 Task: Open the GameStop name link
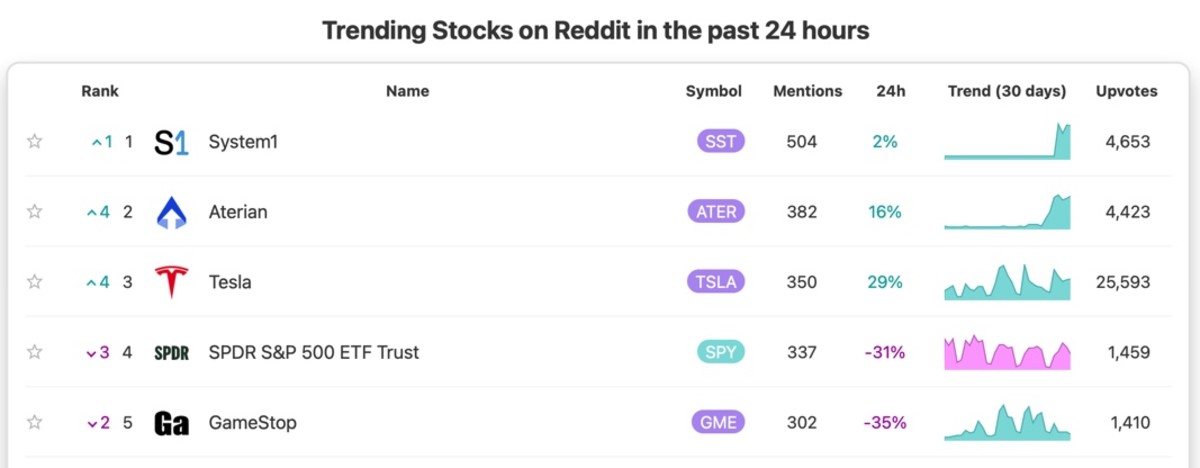tap(252, 423)
